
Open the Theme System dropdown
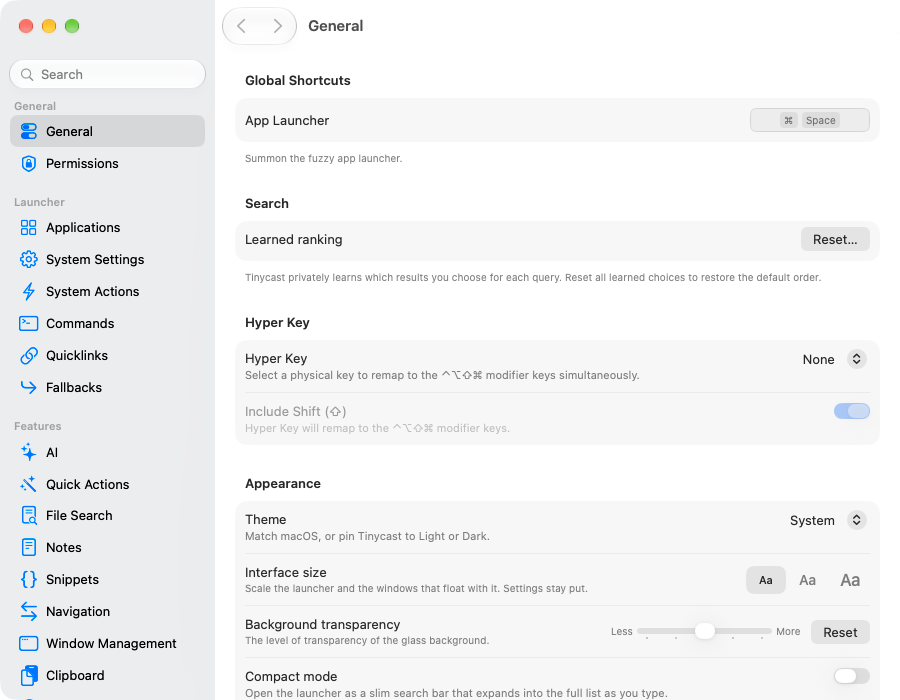pyautogui.click(x=828, y=520)
